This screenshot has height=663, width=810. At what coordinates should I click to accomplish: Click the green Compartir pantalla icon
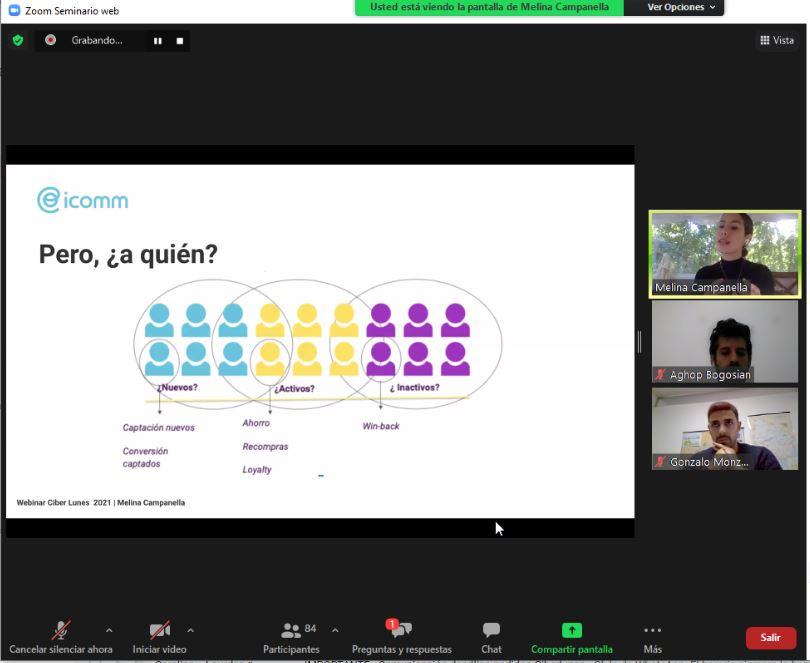pyautogui.click(x=571, y=630)
